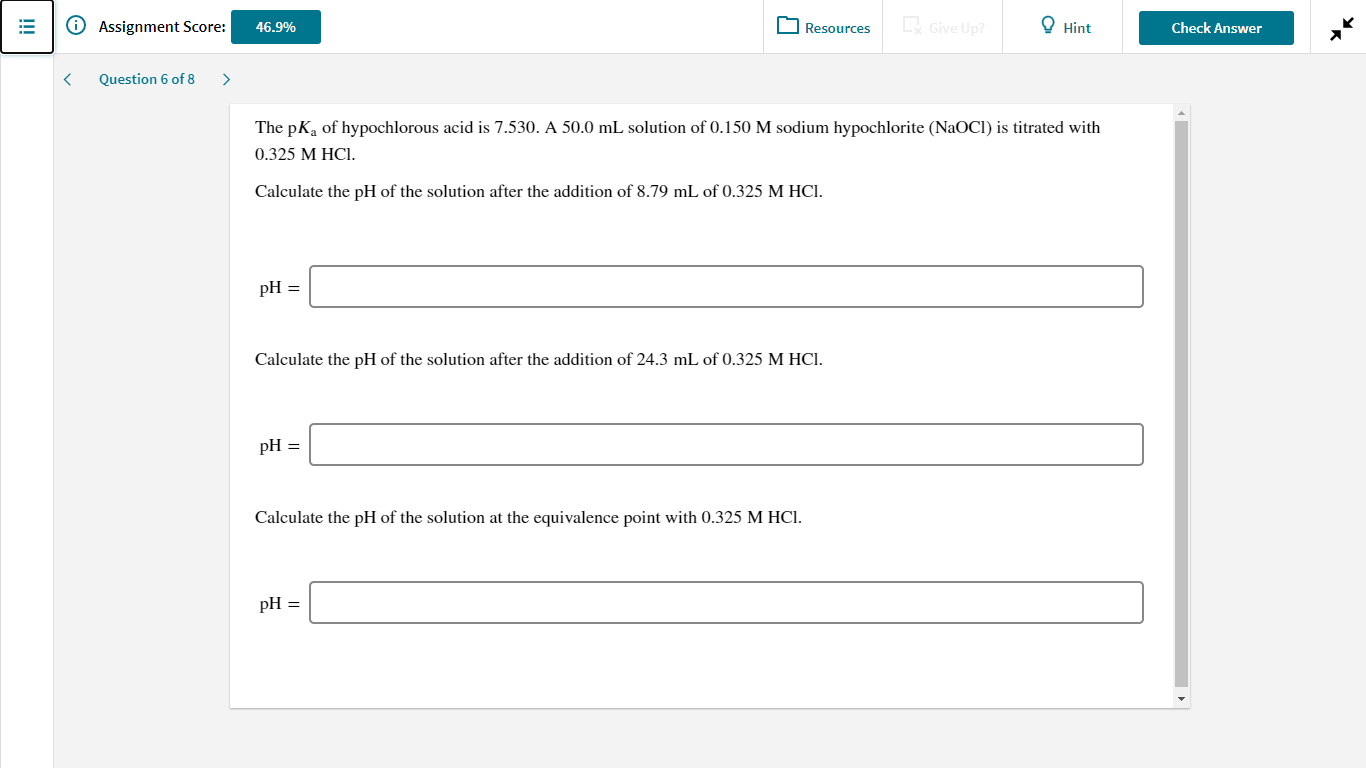Click the first pH input field
Viewport: 1366px width, 768px height.
[726, 286]
